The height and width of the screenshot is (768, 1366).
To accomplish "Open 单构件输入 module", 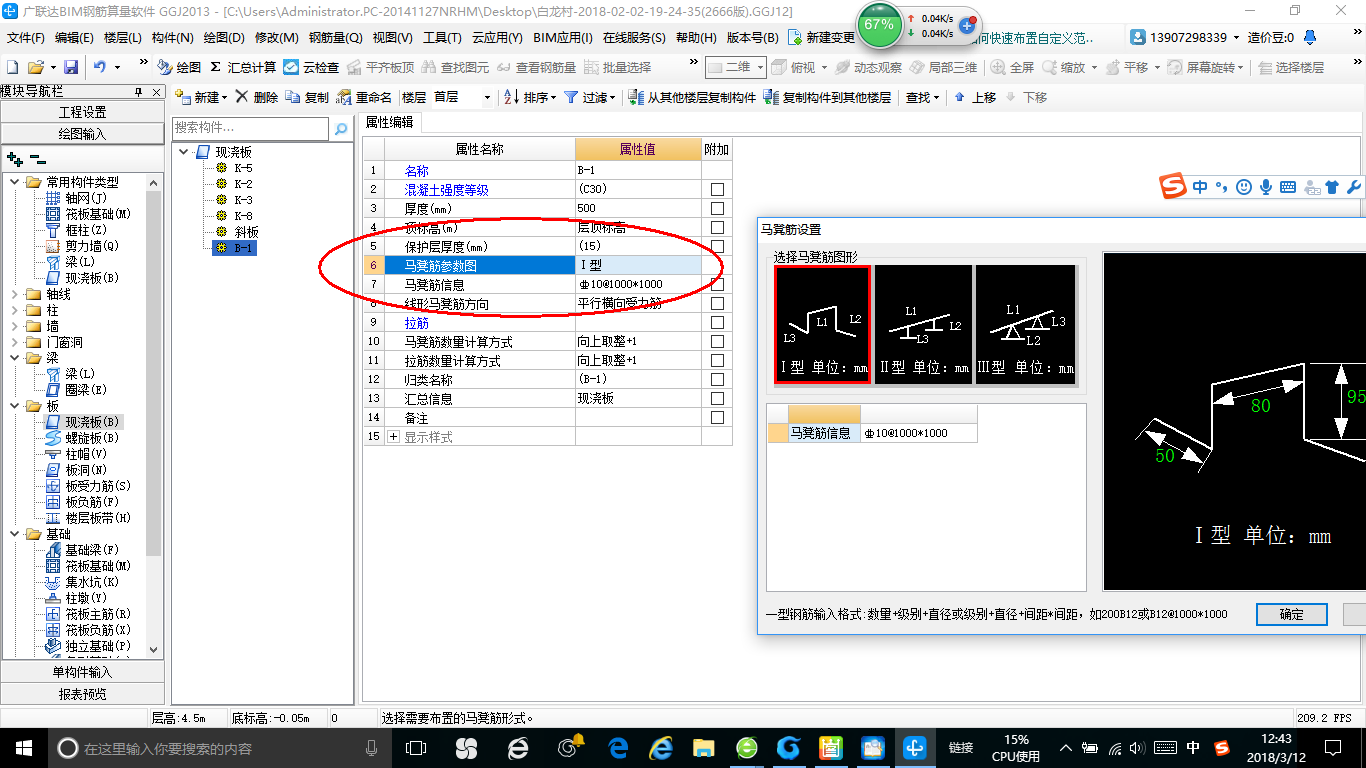I will pyautogui.click(x=82, y=672).
